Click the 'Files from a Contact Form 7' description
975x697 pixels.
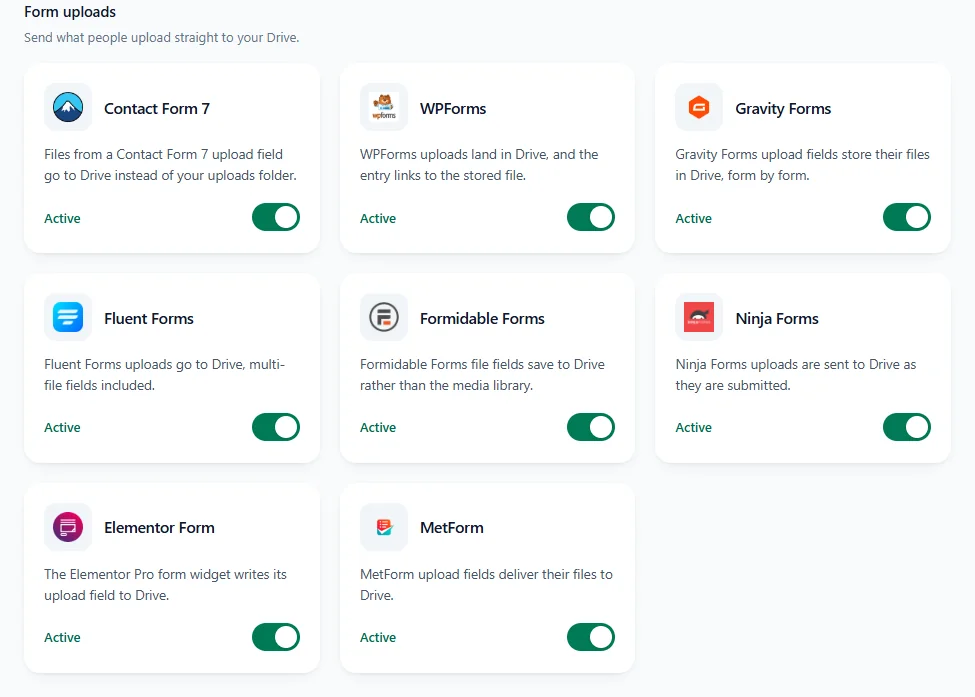[170, 165]
